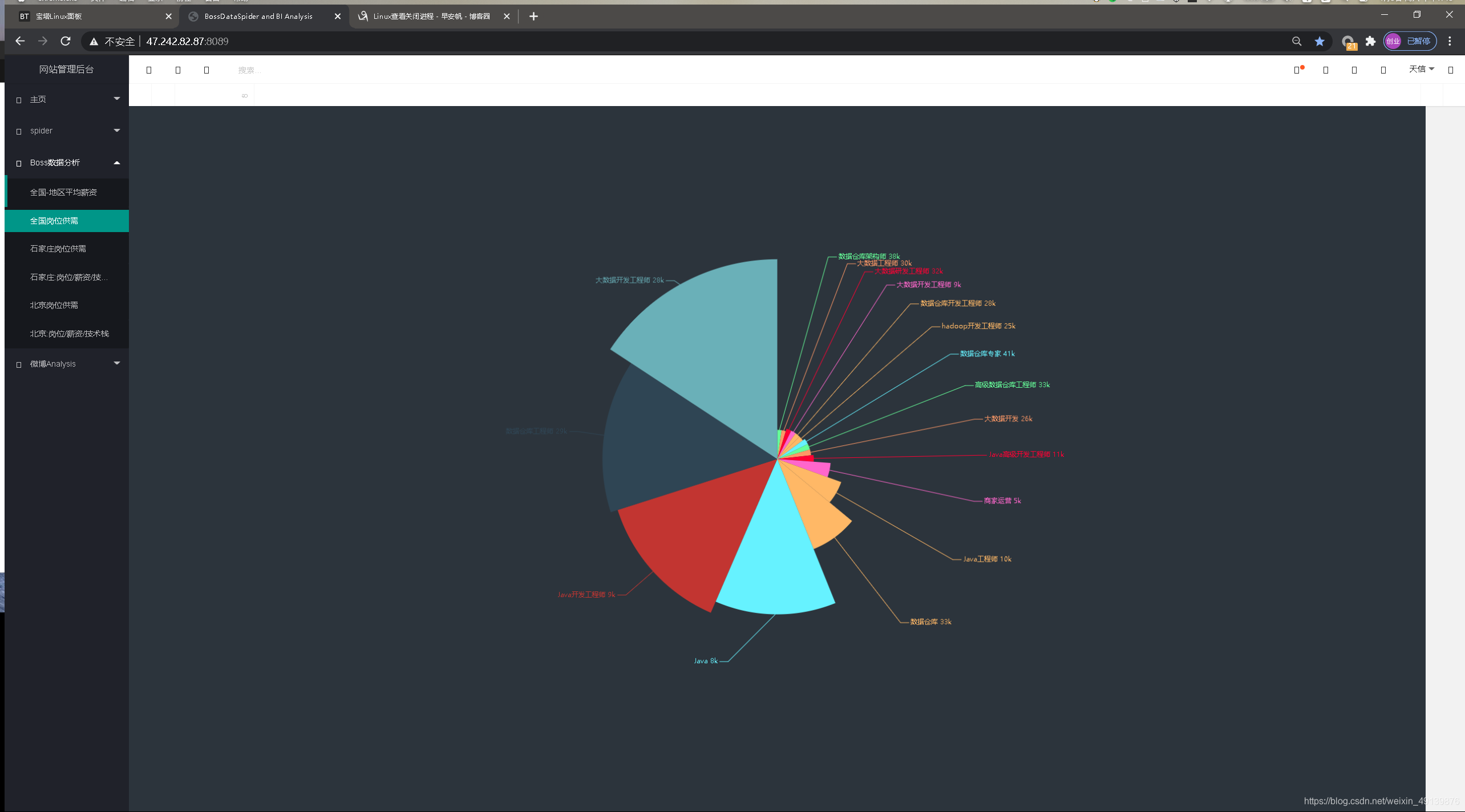Open the Chrome three-dot menu
Viewport: 1465px width, 812px height.
pos(1450,41)
